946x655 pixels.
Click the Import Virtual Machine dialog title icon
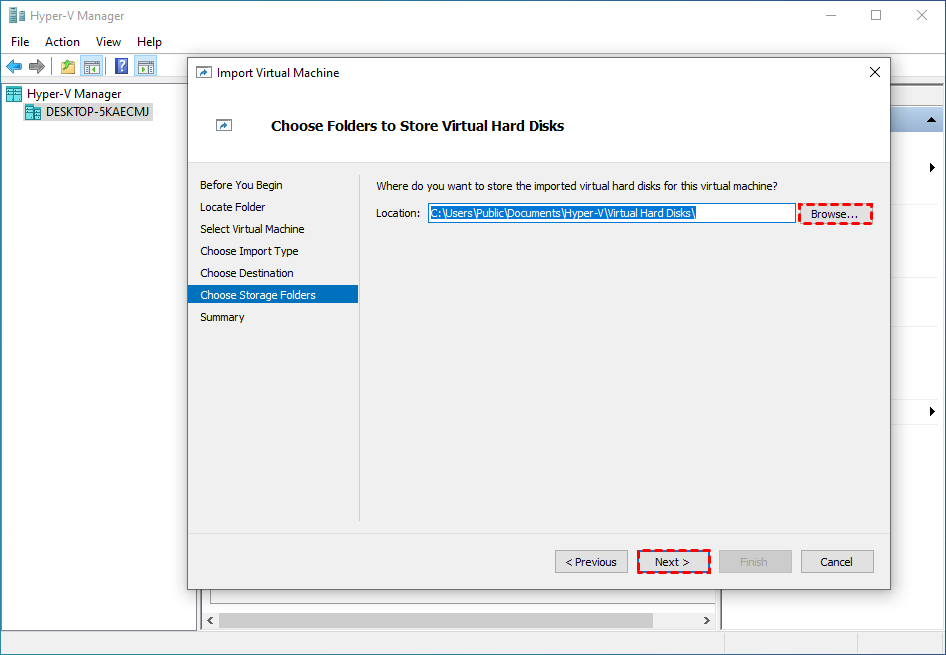[x=204, y=72]
